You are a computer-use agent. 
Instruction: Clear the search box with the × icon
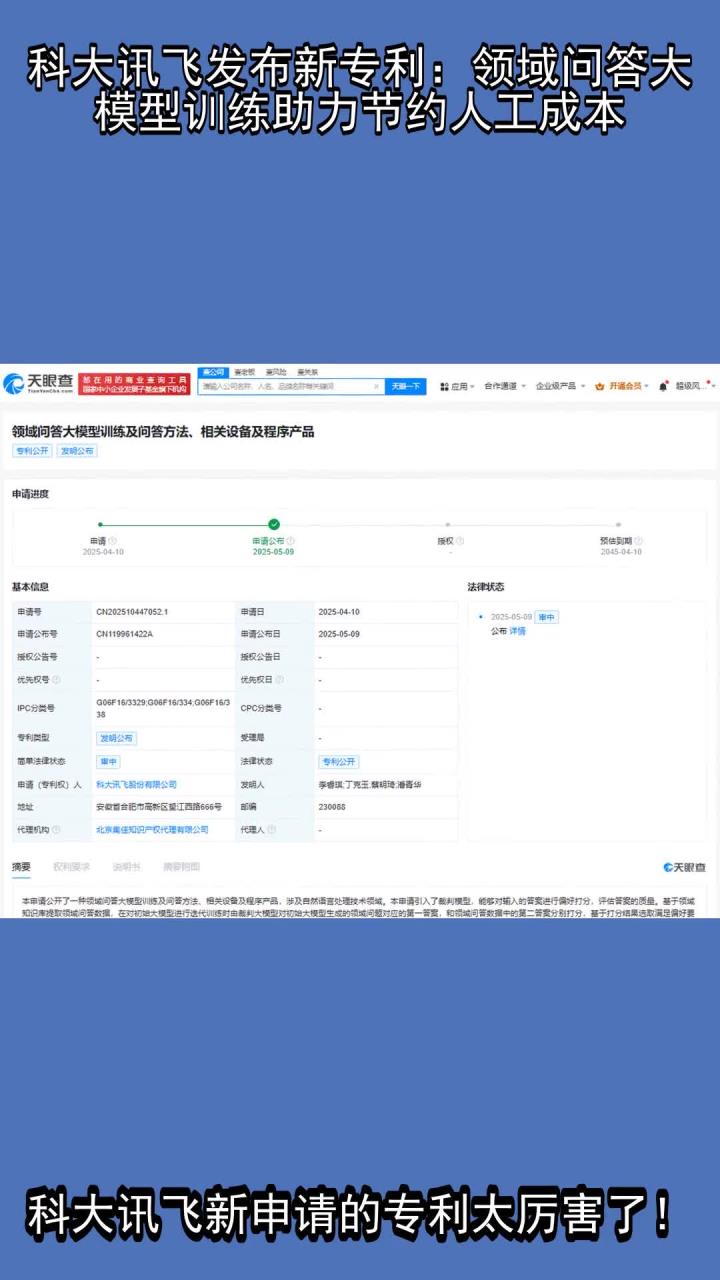coord(376,386)
